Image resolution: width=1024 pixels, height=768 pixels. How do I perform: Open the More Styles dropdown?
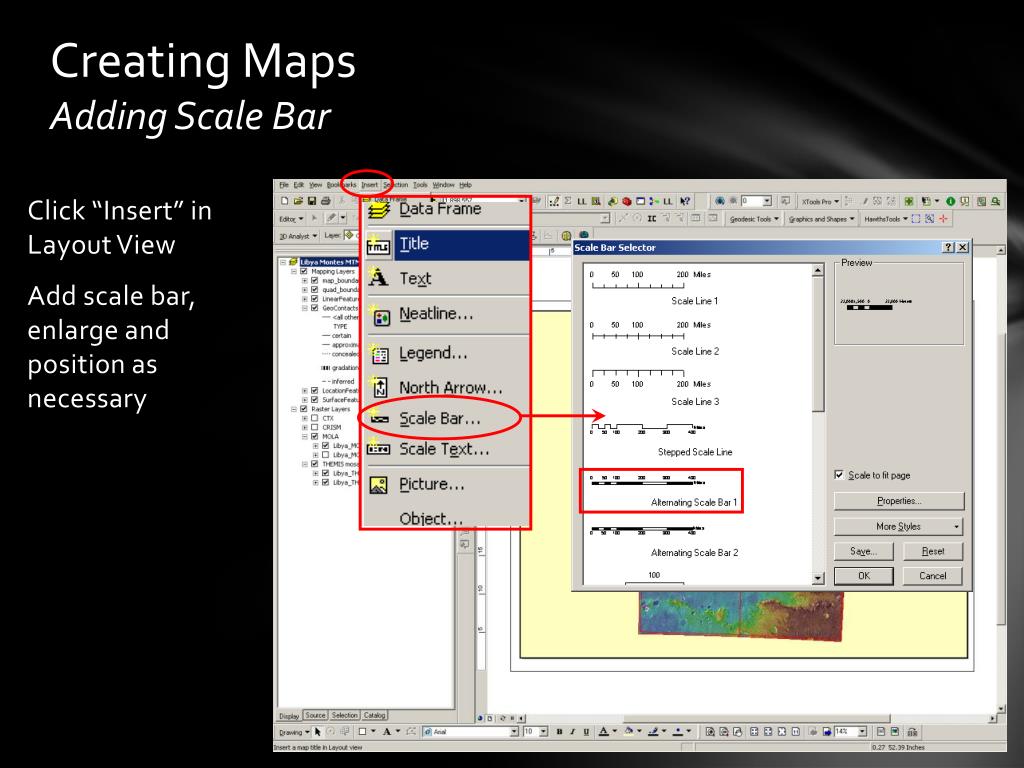(x=899, y=526)
